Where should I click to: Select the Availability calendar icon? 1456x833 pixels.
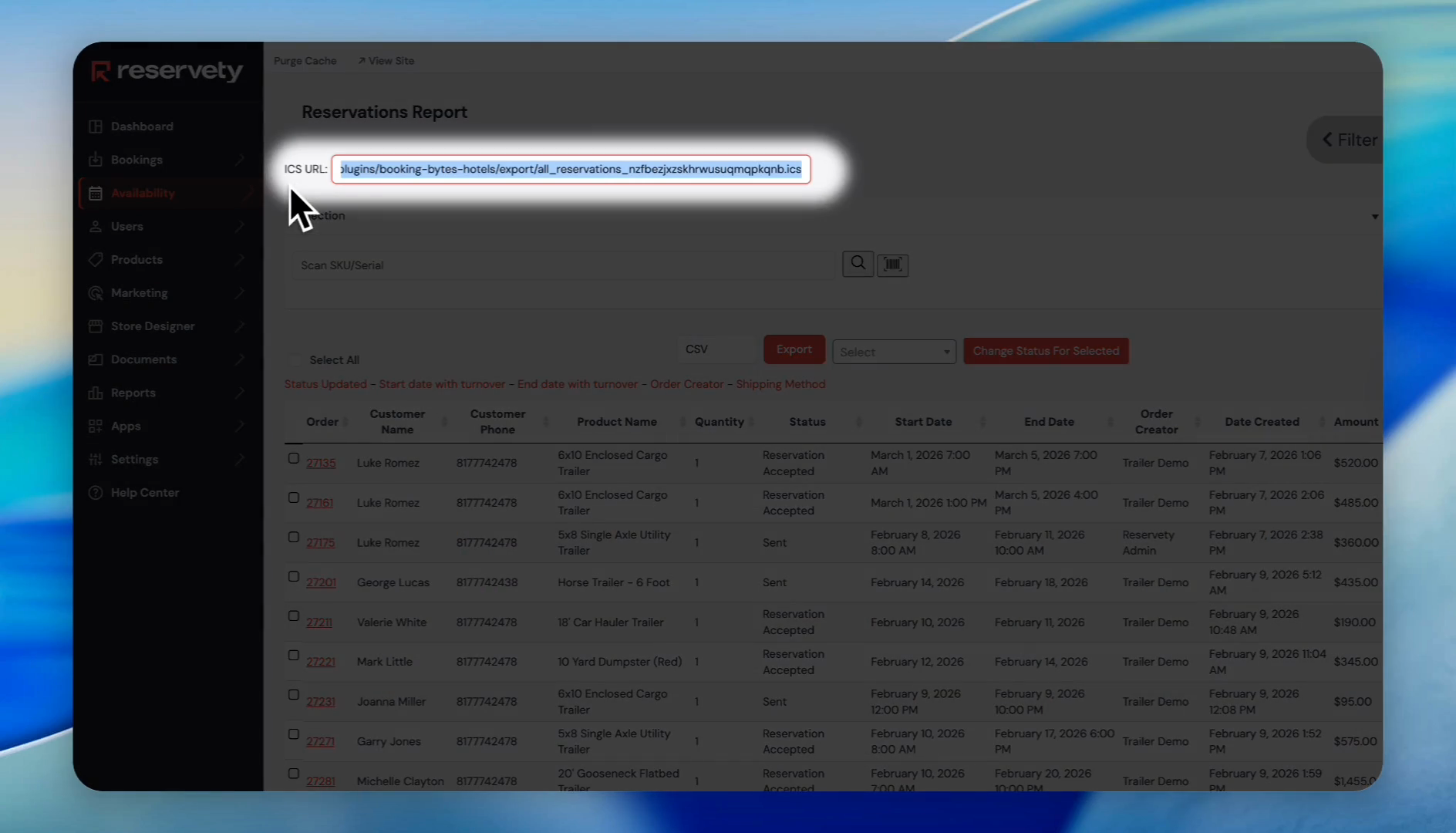pyautogui.click(x=96, y=193)
